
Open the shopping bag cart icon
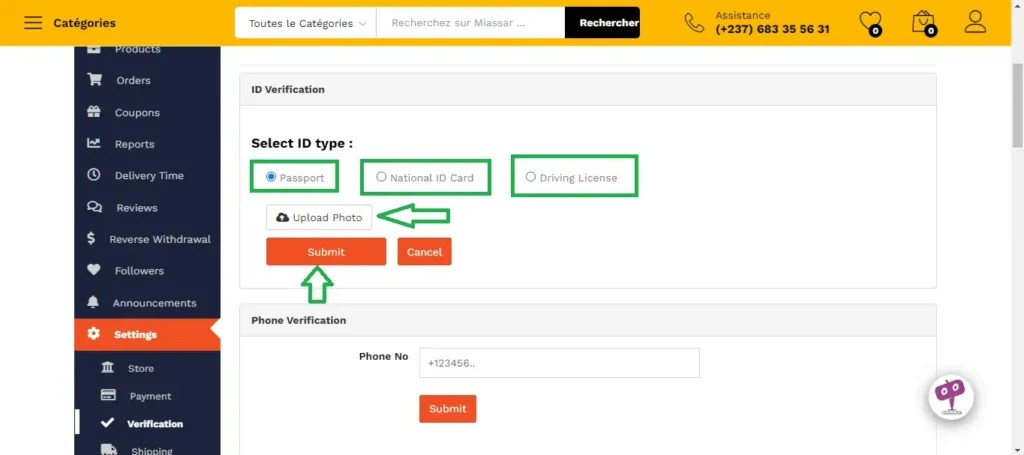pos(923,22)
